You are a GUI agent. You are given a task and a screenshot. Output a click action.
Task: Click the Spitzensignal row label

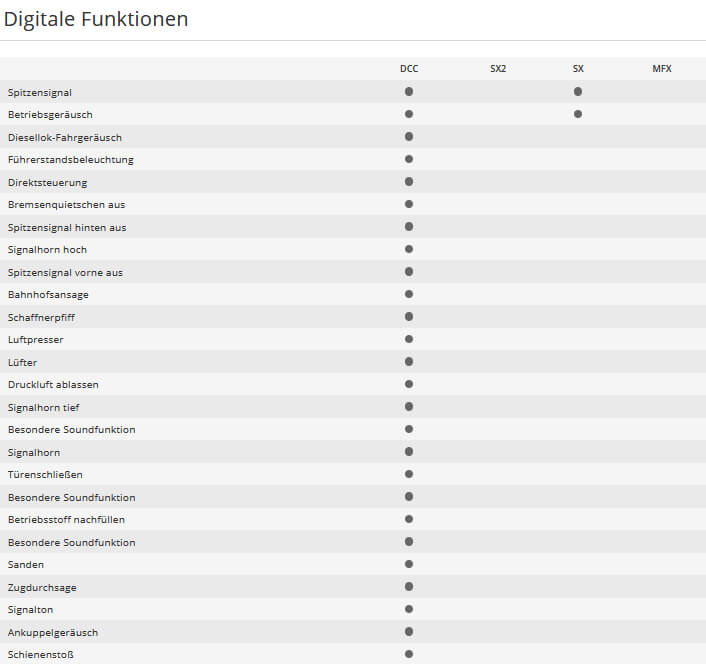pyautogui.click(x=40, y=93)
